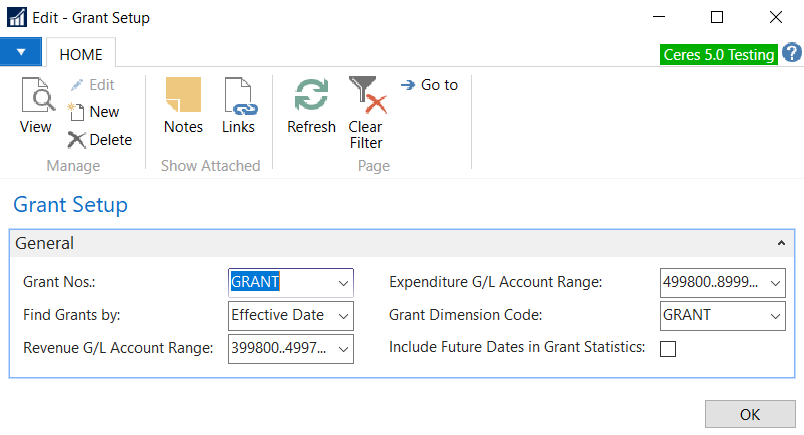Enable Include Future Dates in Grant Statistics
804x435 pixels.
(668, 348)
